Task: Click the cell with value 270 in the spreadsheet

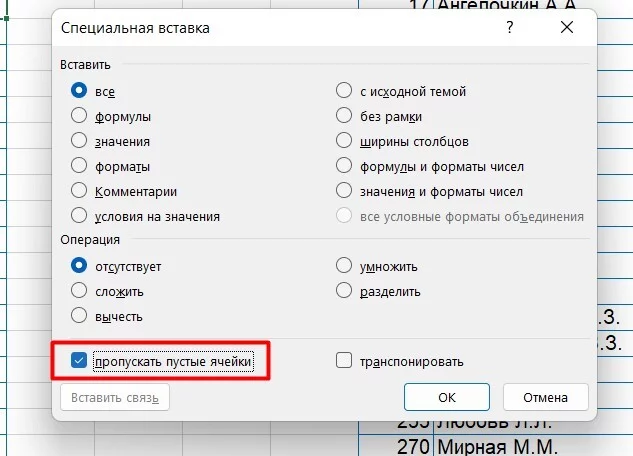Action: pyautogui.click(x=396, y=446)
